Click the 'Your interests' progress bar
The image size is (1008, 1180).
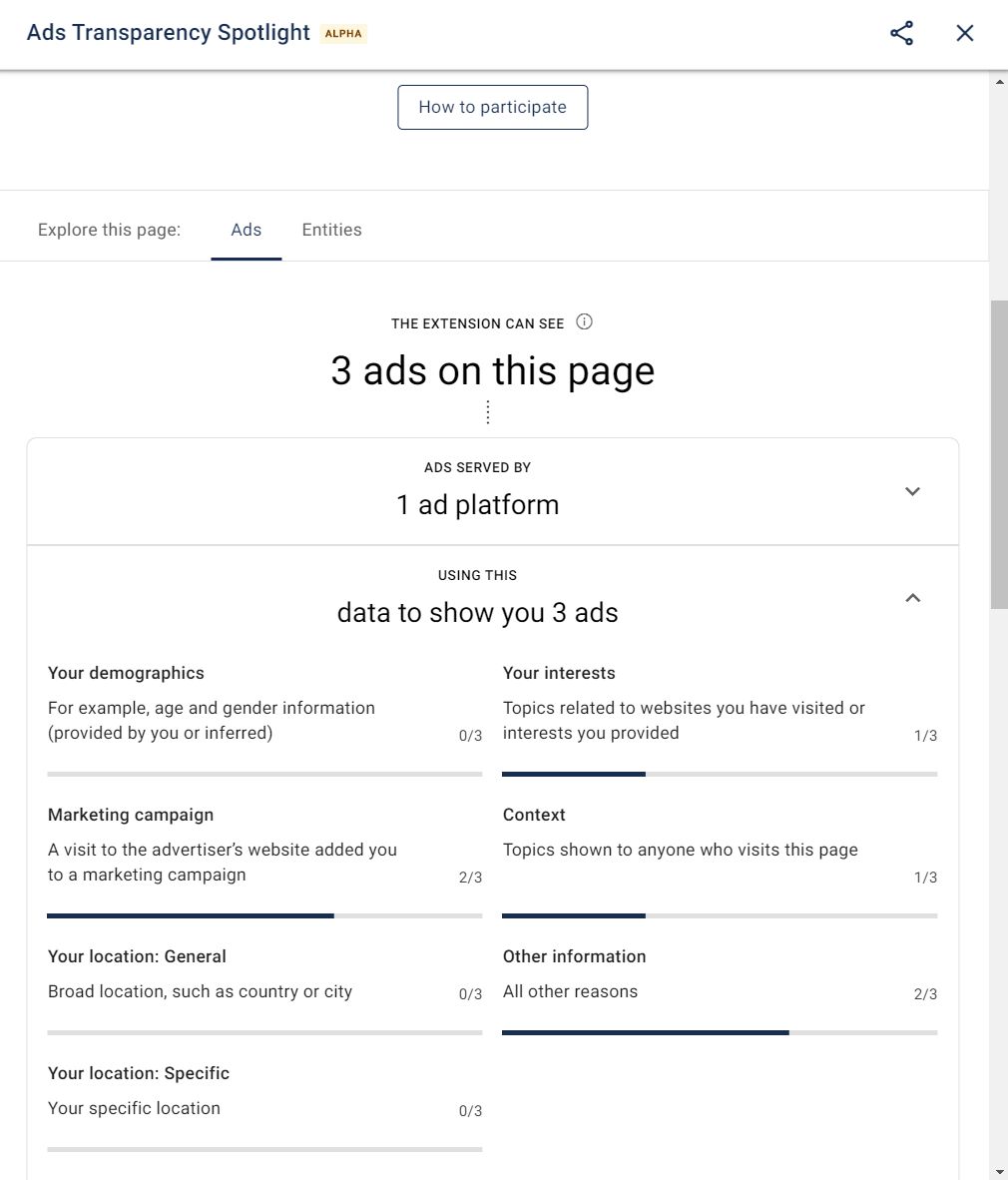click(720, 774)
